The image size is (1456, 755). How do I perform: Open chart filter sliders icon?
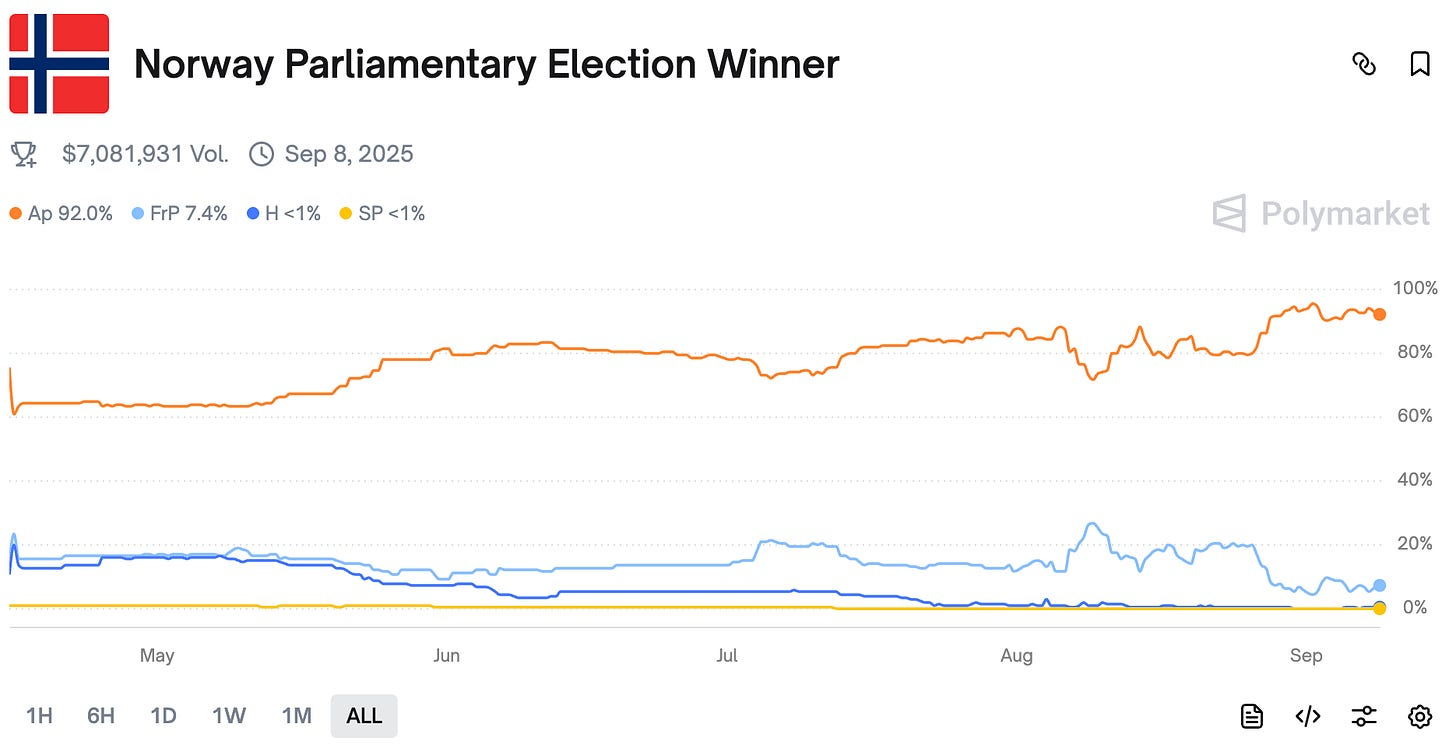click(1364, 716)
